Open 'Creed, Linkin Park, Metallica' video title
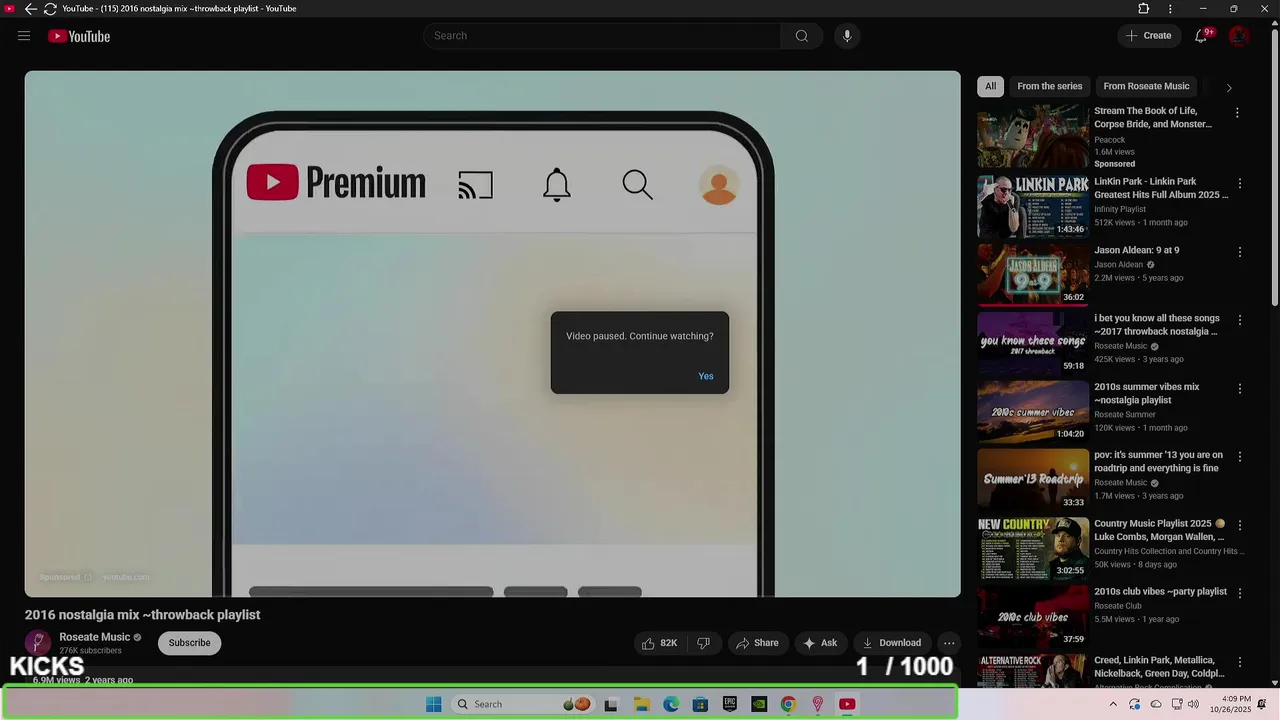 pos(1159,667)
